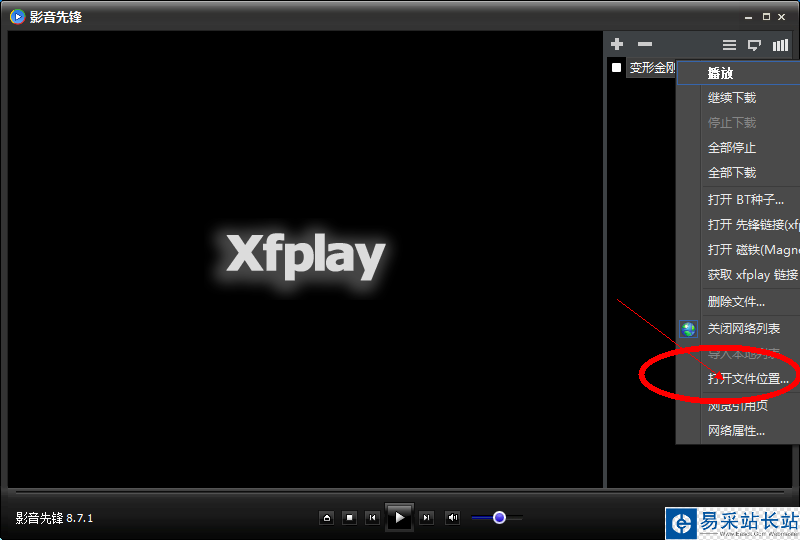Choose 关闭网络列表 in the context menu

point(738,329)
